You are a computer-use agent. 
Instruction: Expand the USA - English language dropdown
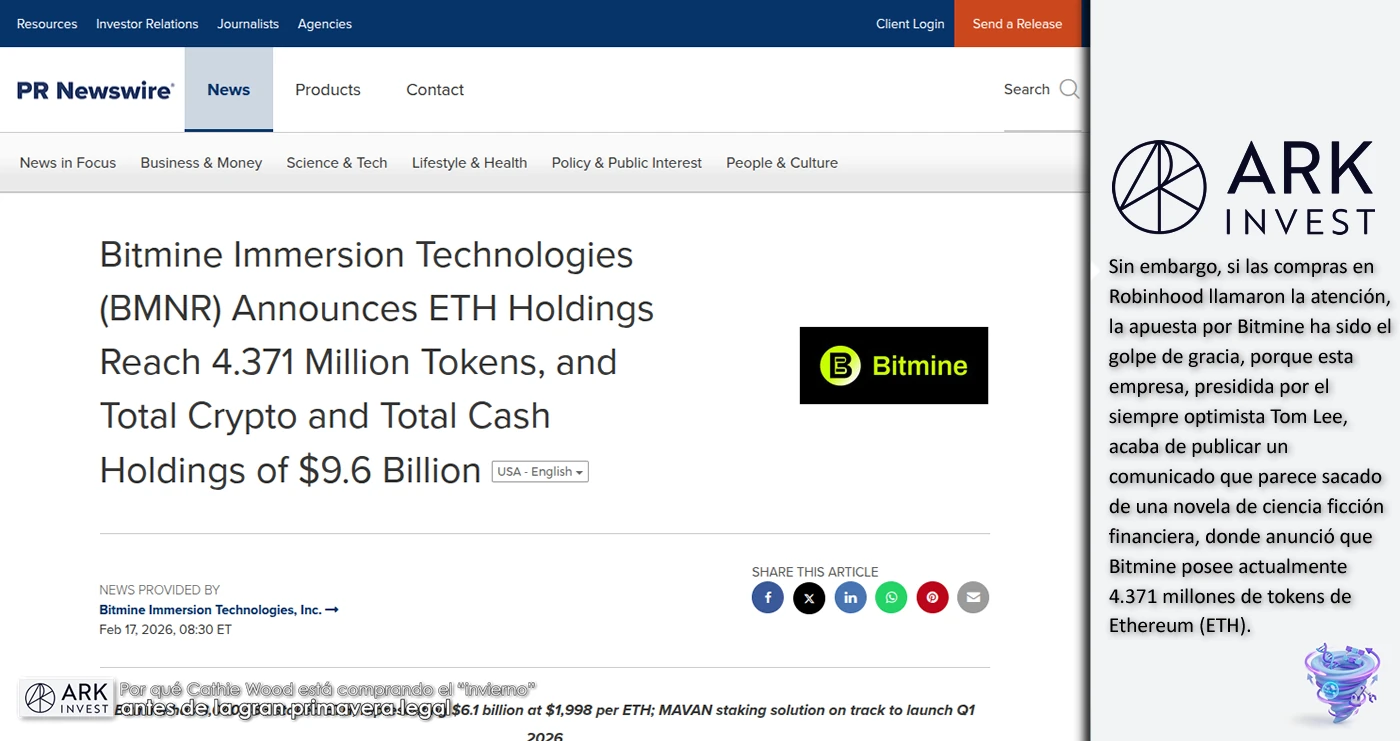pos(540,472)
